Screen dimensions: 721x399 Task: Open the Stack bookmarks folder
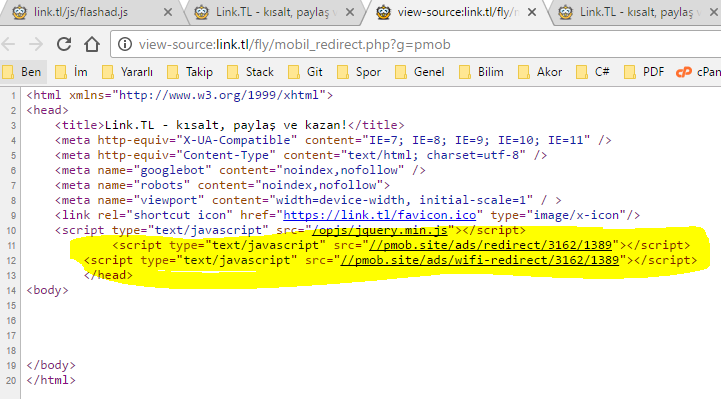251,72
